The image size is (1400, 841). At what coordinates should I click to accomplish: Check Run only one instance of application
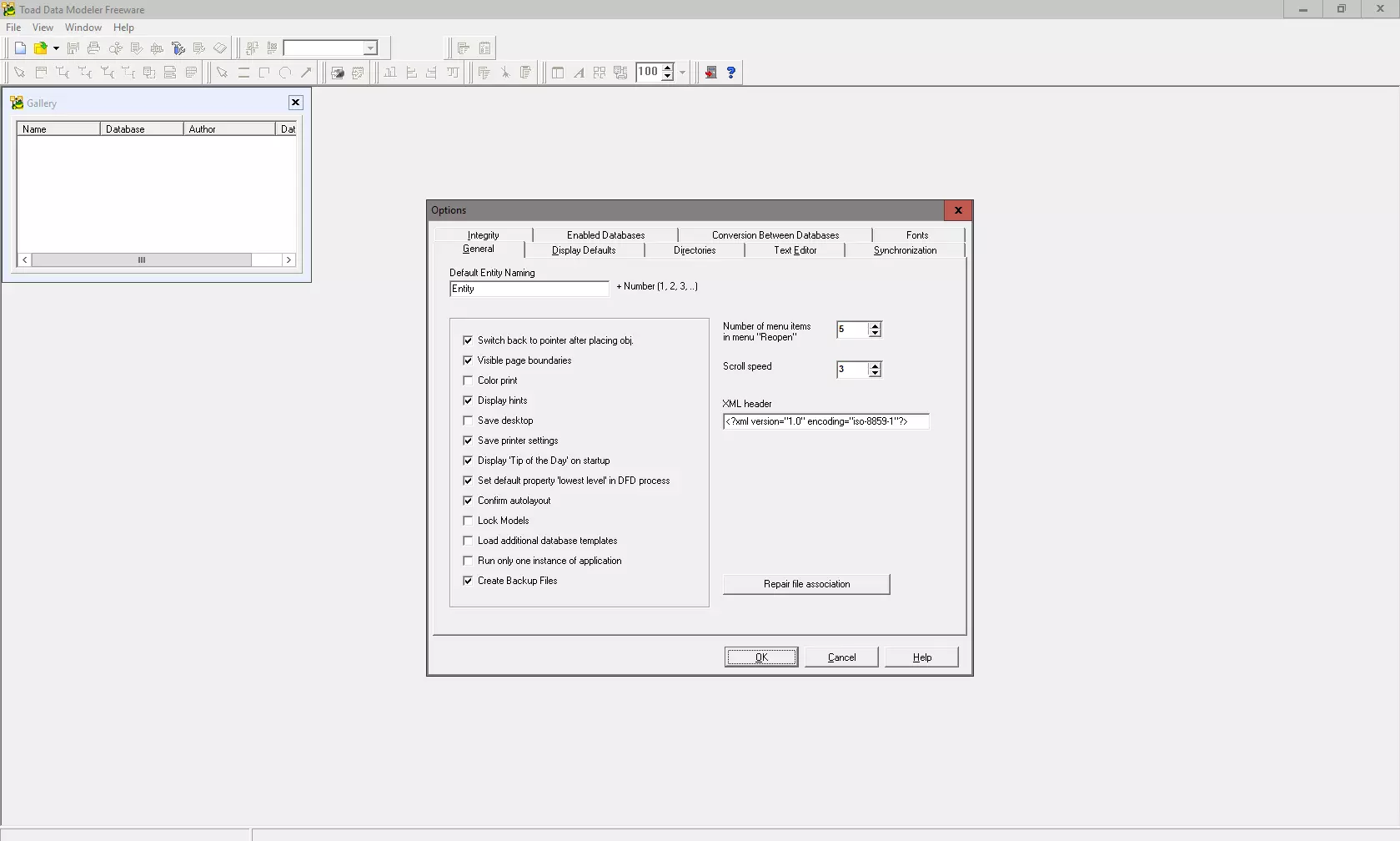click(x=468, y=561)
